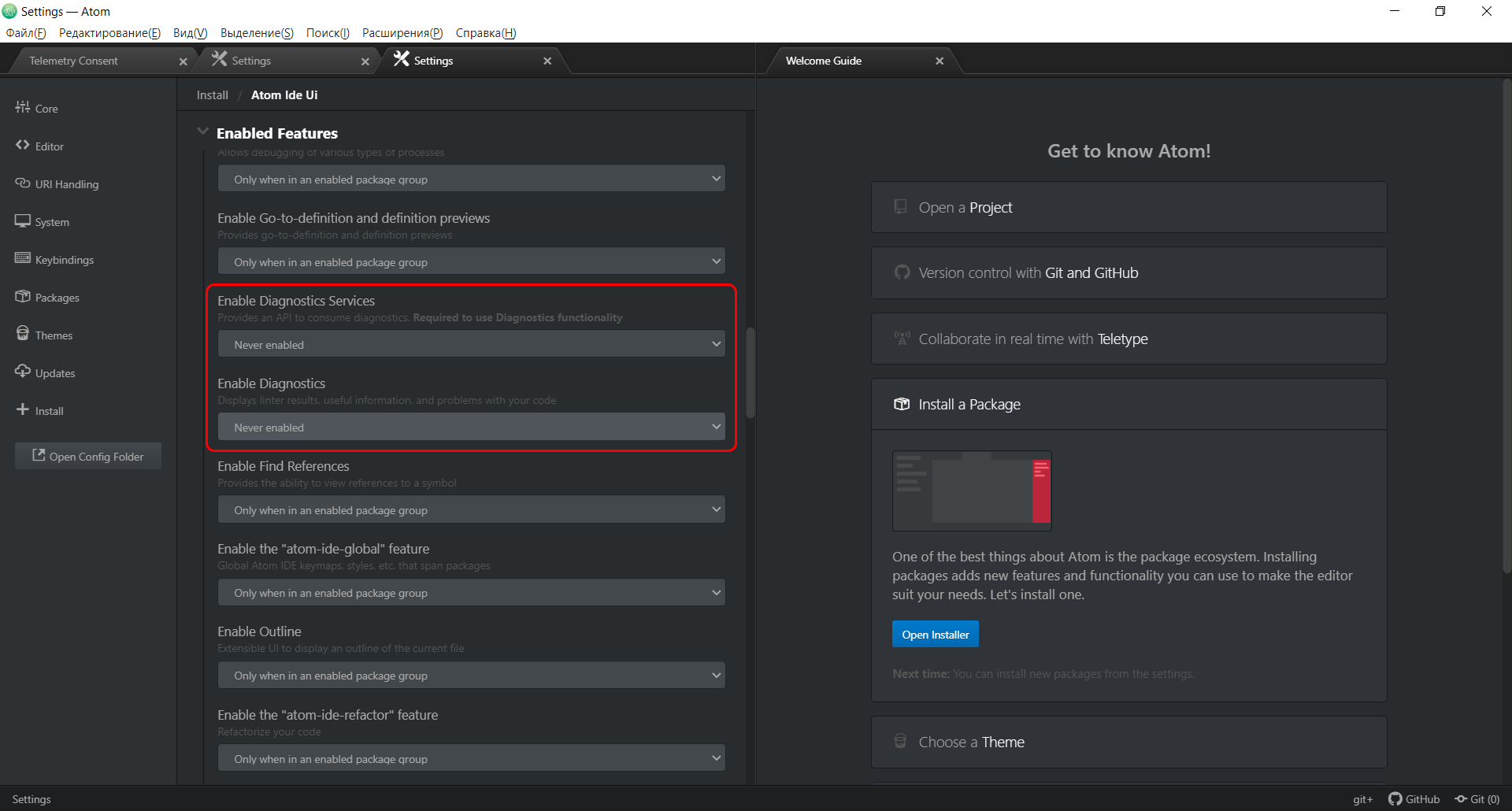The height and width of the screenshot is (811, 1512).
Task: Open the Enable Diagnostics Services dropdown
Action: click(x=471, y=345)
